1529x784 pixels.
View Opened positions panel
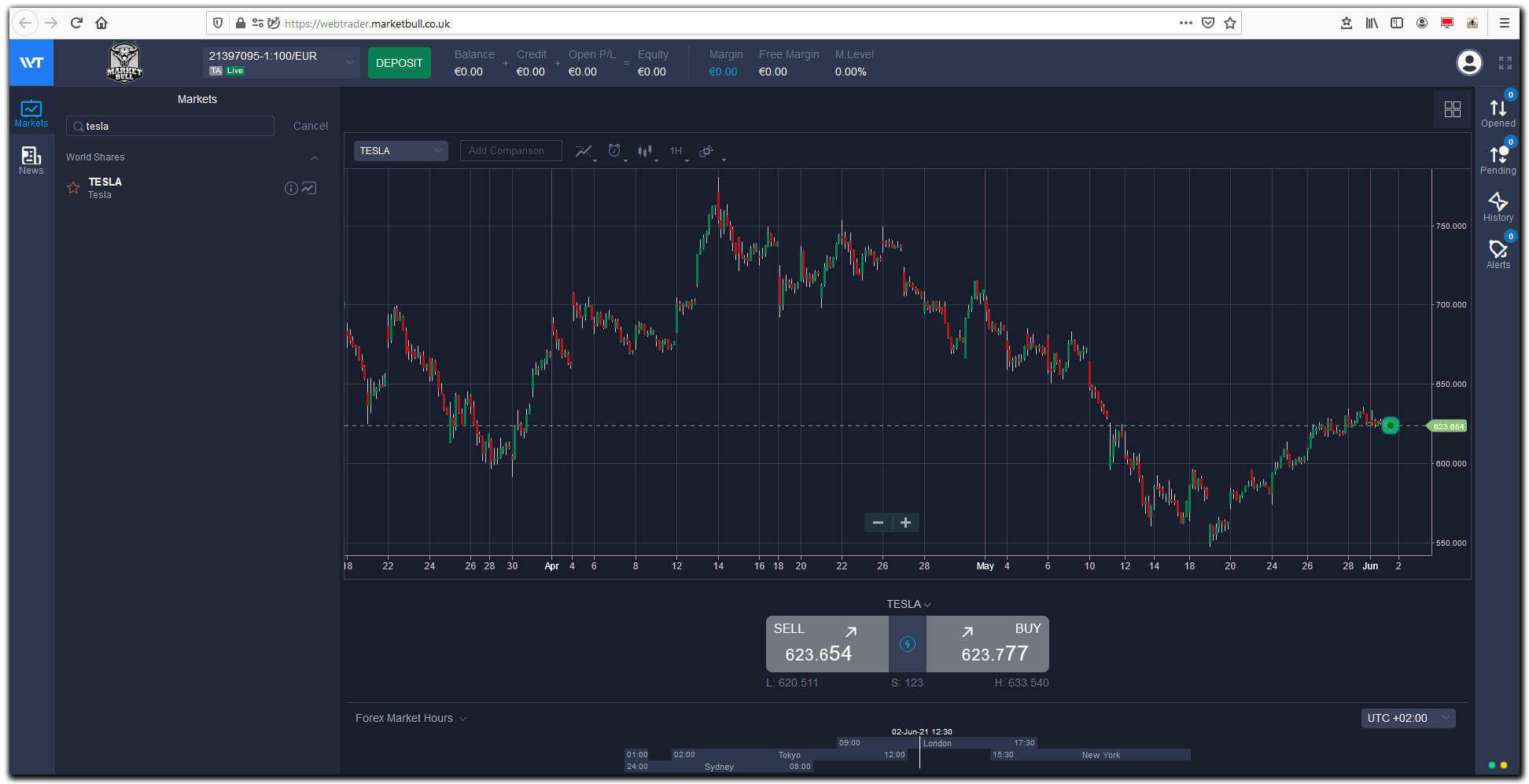1498,113
